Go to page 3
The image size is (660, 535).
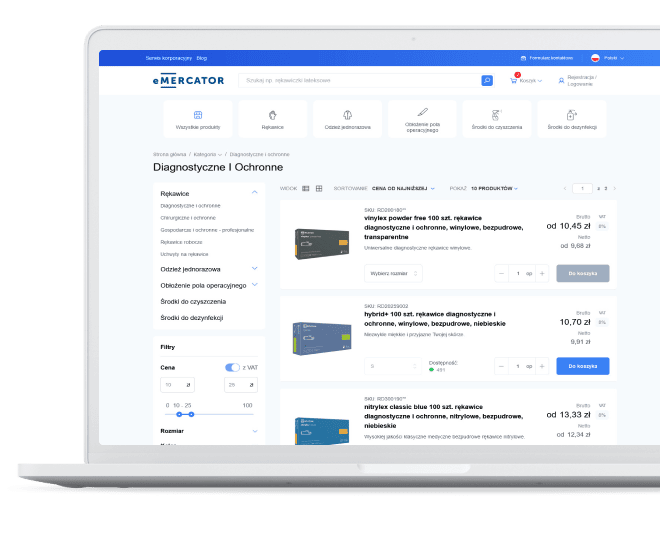pyautogui.click(x=606, y=189)
